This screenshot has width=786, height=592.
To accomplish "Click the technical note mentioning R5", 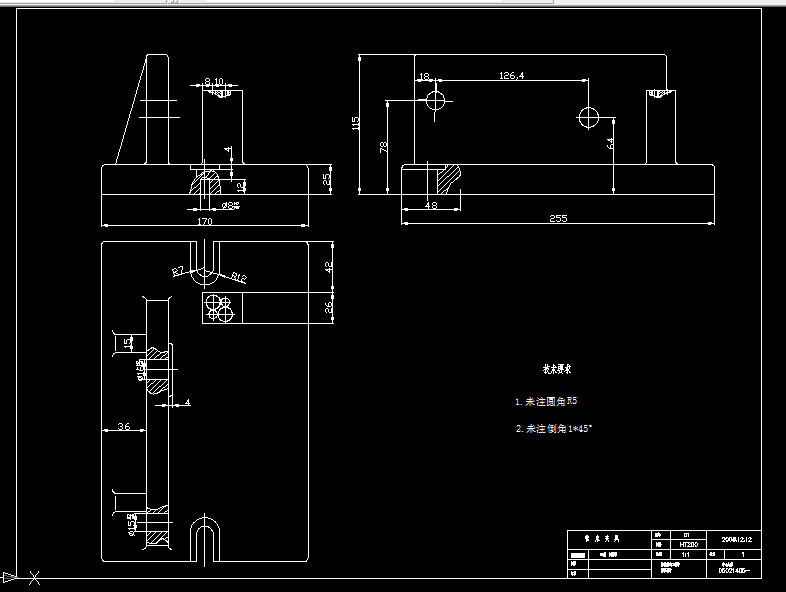I will [546, 402].
